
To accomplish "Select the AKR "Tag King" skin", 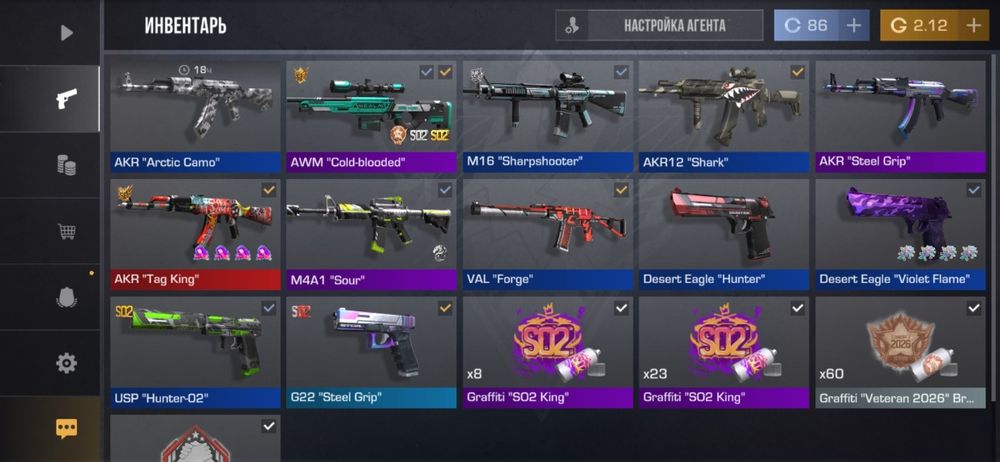I will (x=195, y=234).
